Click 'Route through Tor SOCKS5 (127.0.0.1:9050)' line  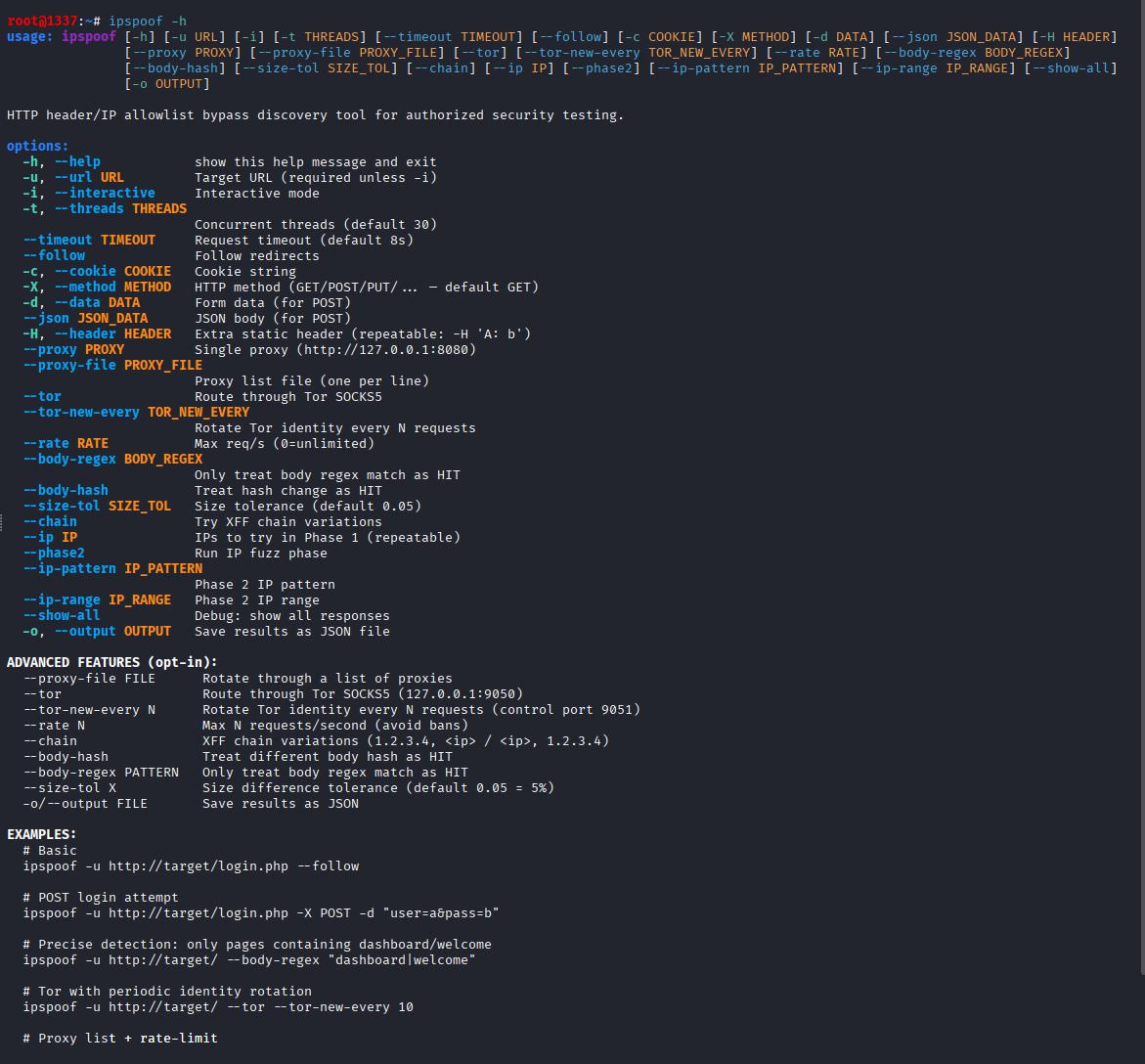click(363, 693)
